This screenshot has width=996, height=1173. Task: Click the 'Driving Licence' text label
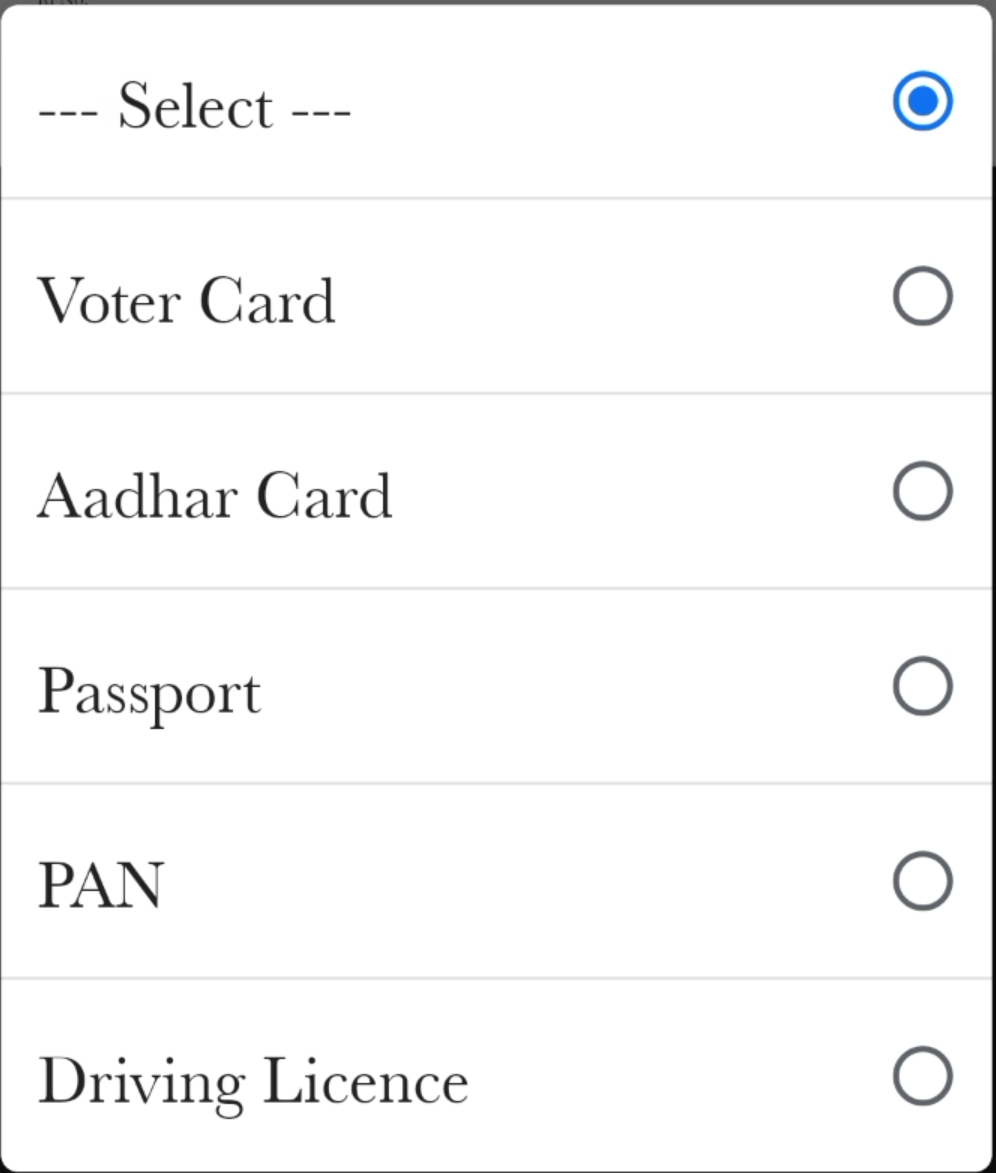tap(252, 1081)
